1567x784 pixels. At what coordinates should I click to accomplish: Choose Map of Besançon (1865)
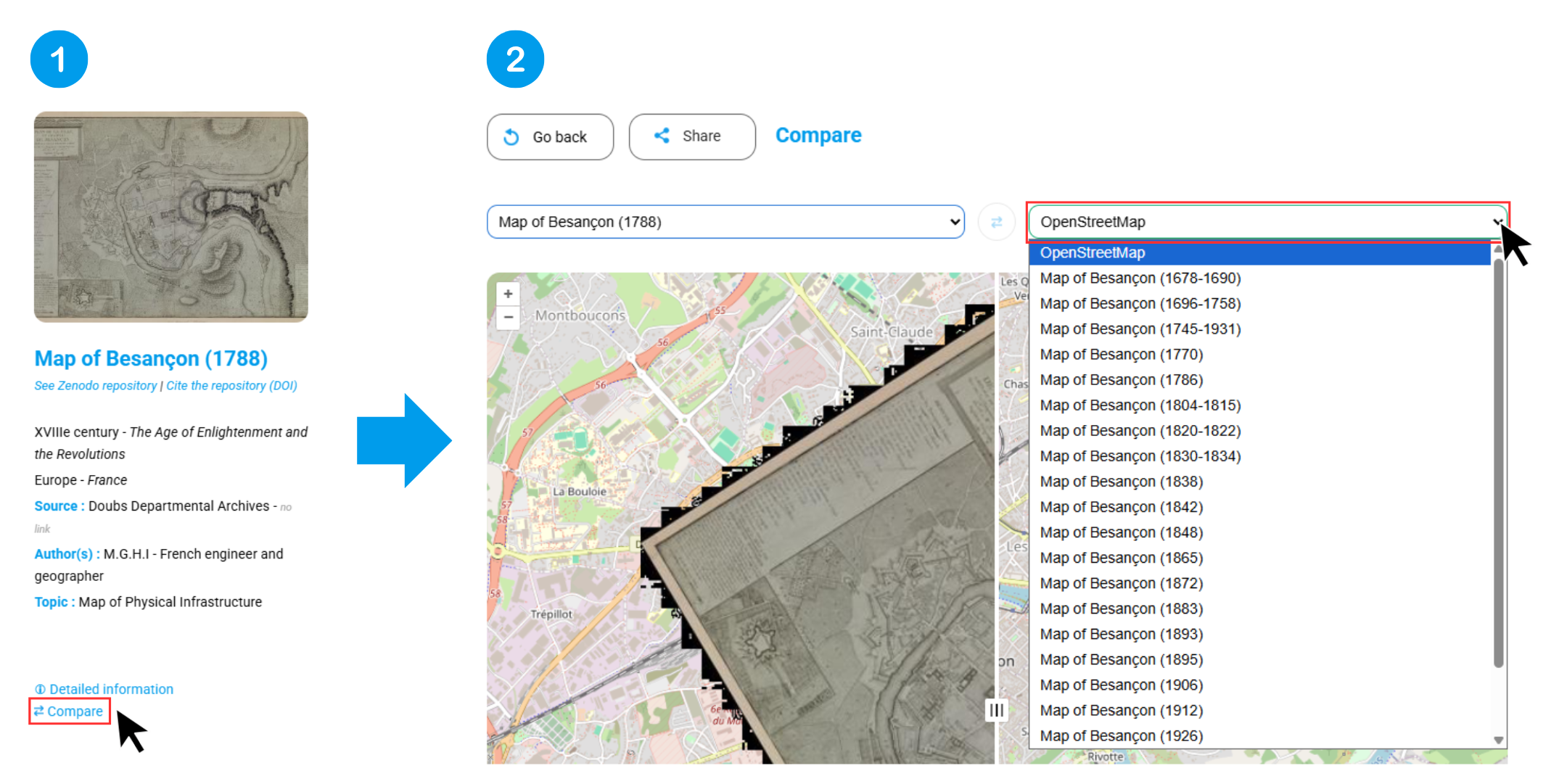[1259, 558]
